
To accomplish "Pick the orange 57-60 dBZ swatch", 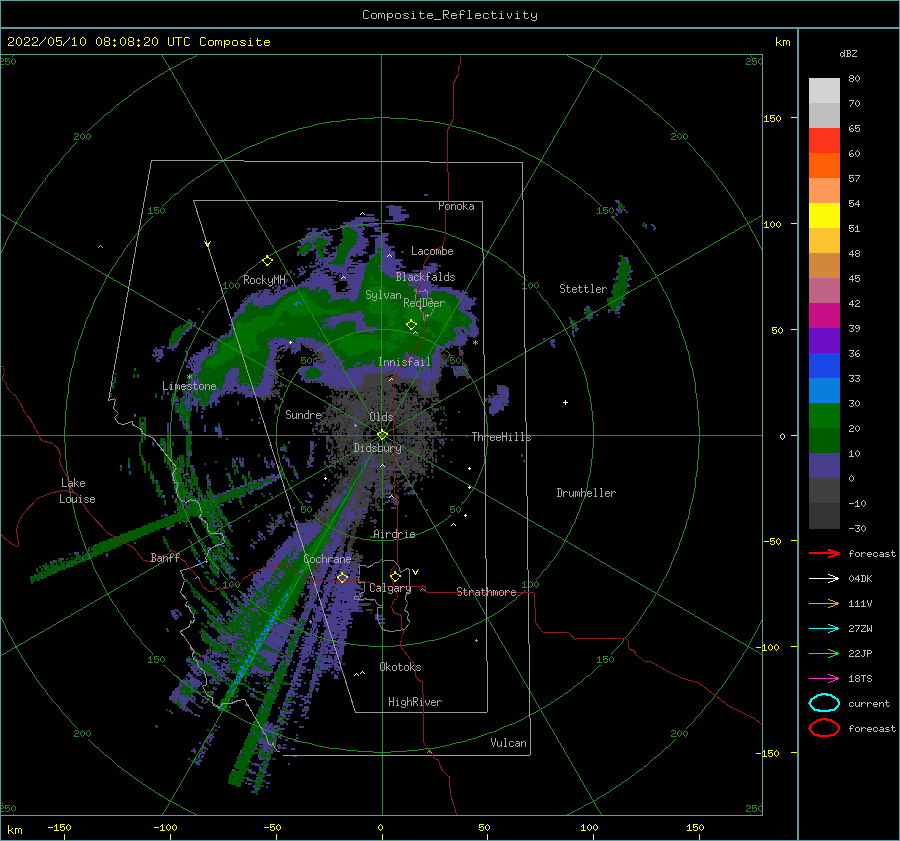I will point(824,165).
